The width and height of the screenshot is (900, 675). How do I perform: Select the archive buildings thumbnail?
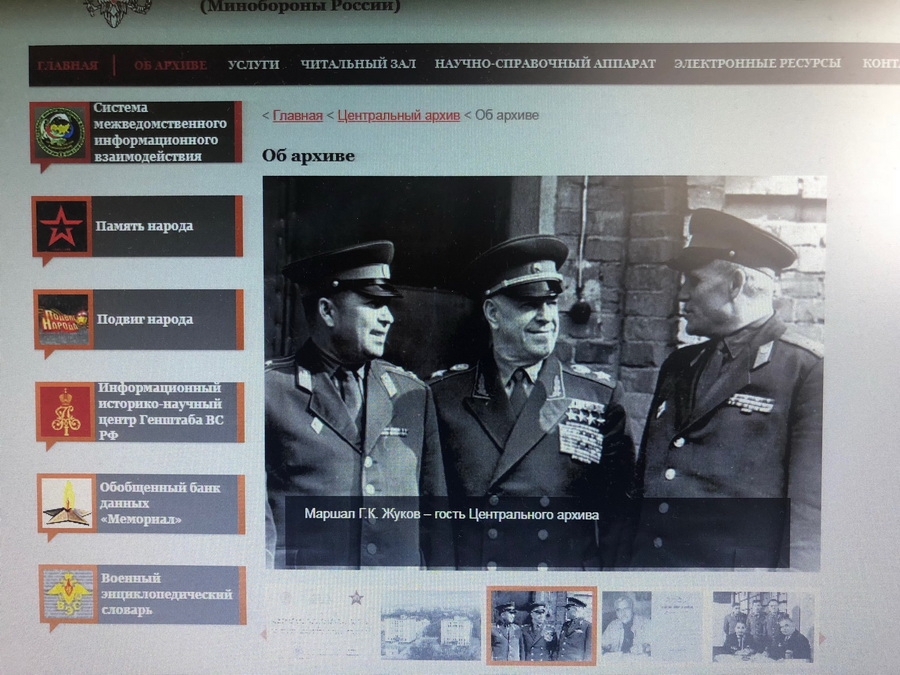point(430,626)
